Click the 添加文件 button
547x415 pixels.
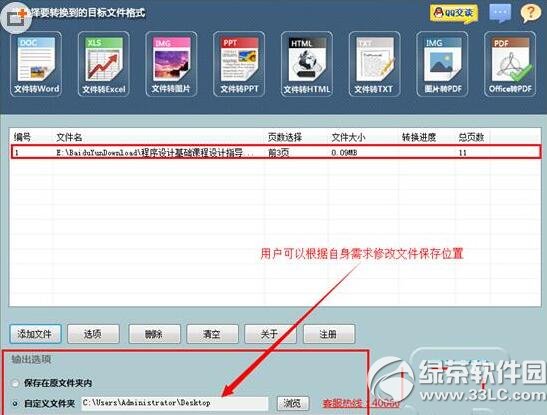[36, 334]
